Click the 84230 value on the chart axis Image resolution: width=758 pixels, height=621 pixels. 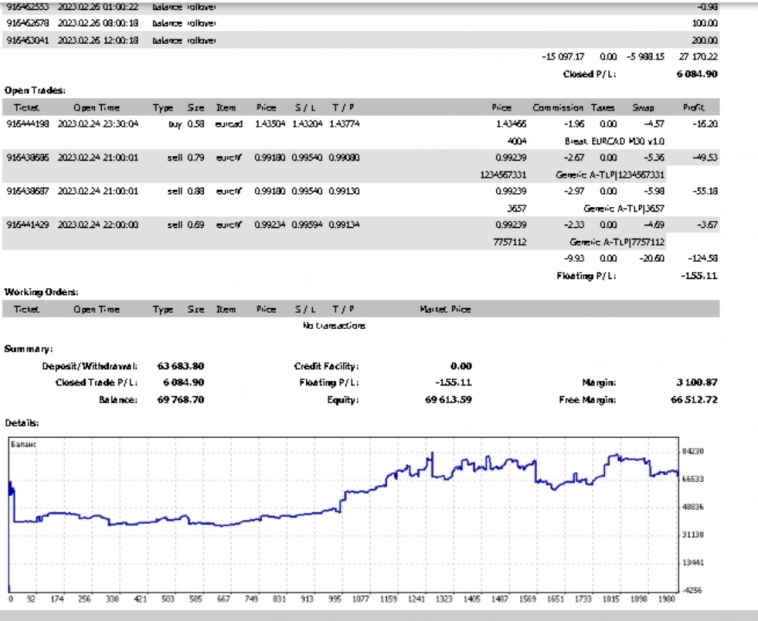click(x=693, y=451)
